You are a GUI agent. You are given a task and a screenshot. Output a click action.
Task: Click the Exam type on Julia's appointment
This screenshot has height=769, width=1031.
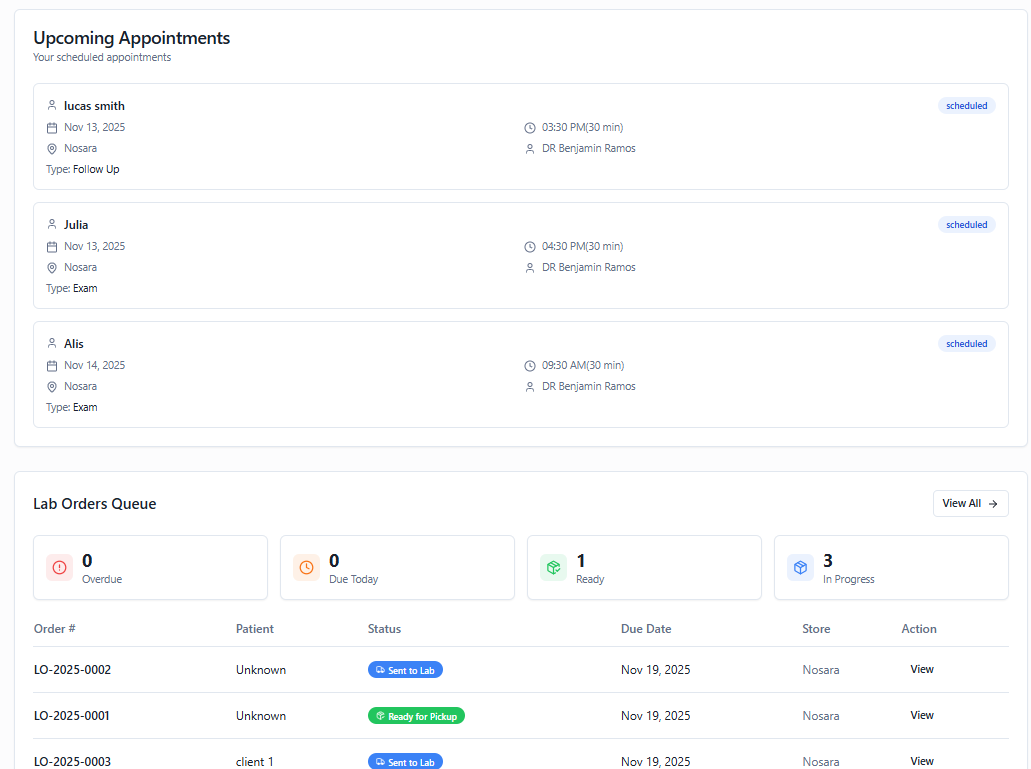coord(85,288)
